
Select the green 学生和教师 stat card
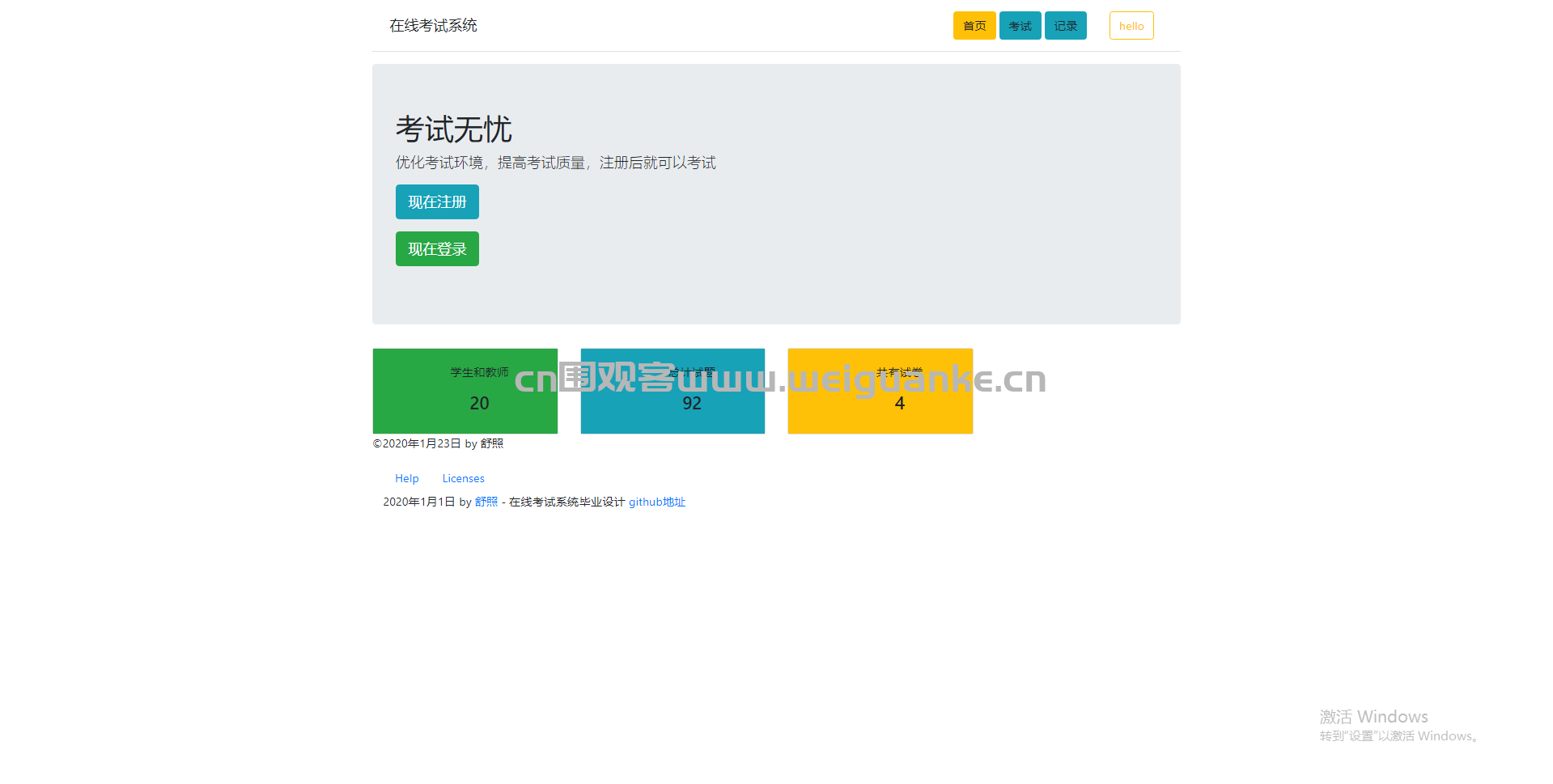point(465,392)
